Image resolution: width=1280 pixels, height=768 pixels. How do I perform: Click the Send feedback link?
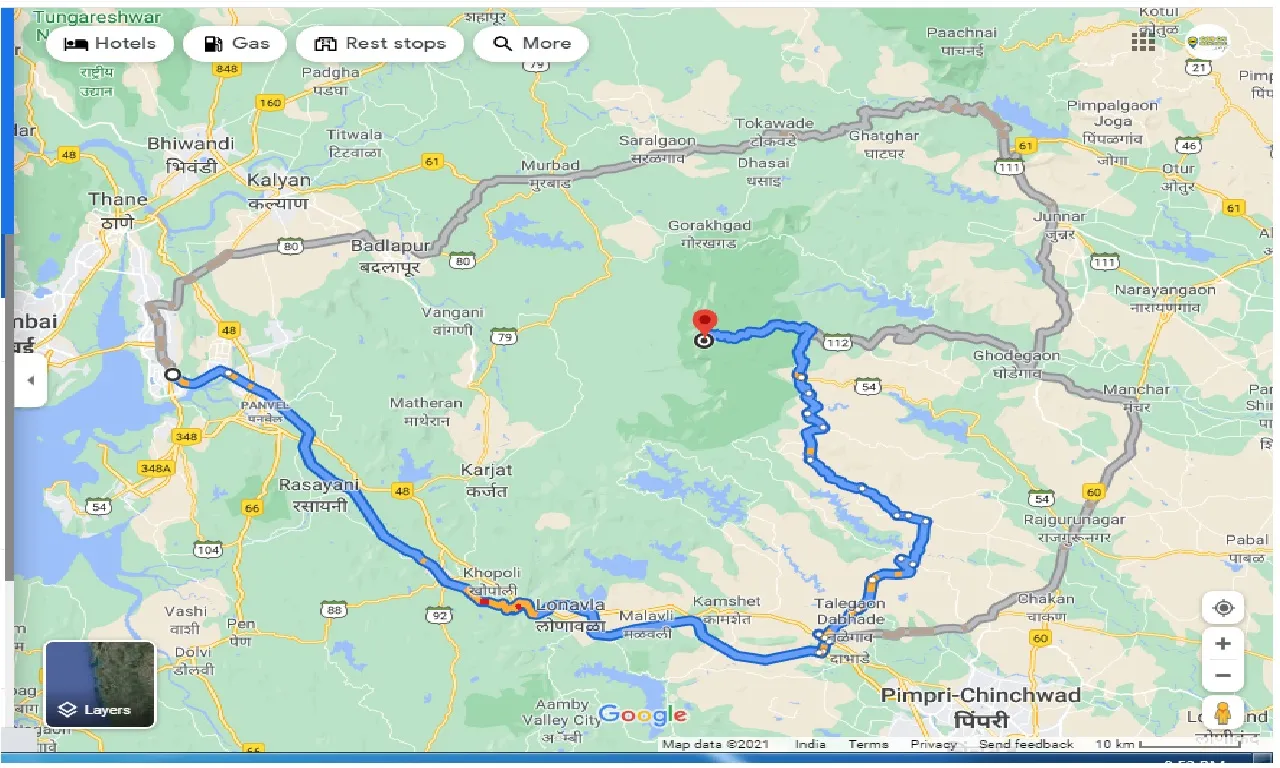tap(1026, 744)
